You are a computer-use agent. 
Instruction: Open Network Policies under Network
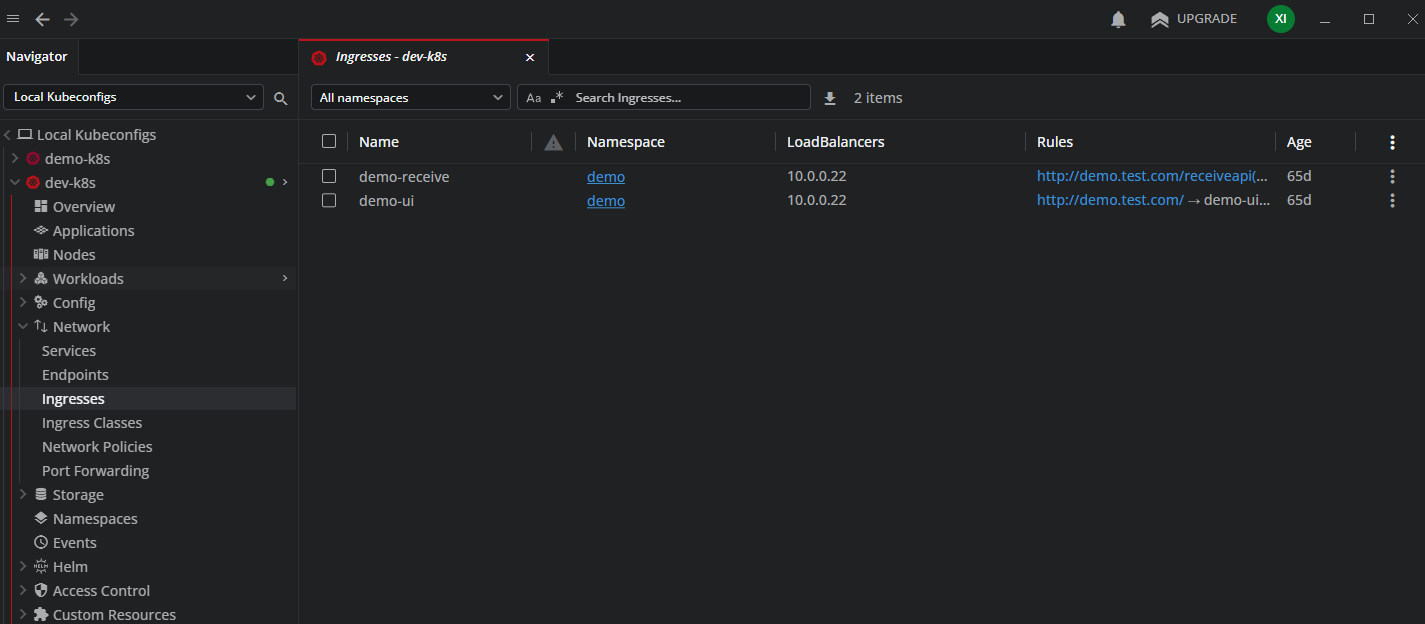[97, 447]
